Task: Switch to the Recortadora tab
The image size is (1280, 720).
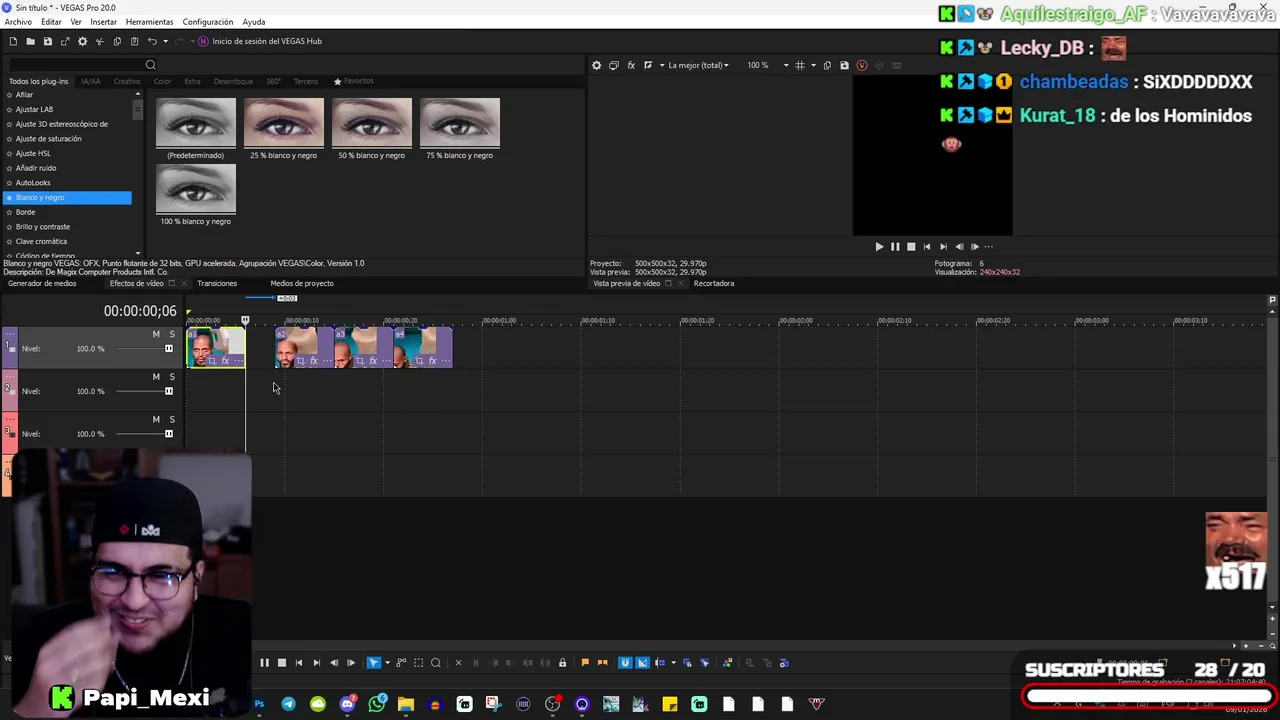Action: [x=714, y=283]
